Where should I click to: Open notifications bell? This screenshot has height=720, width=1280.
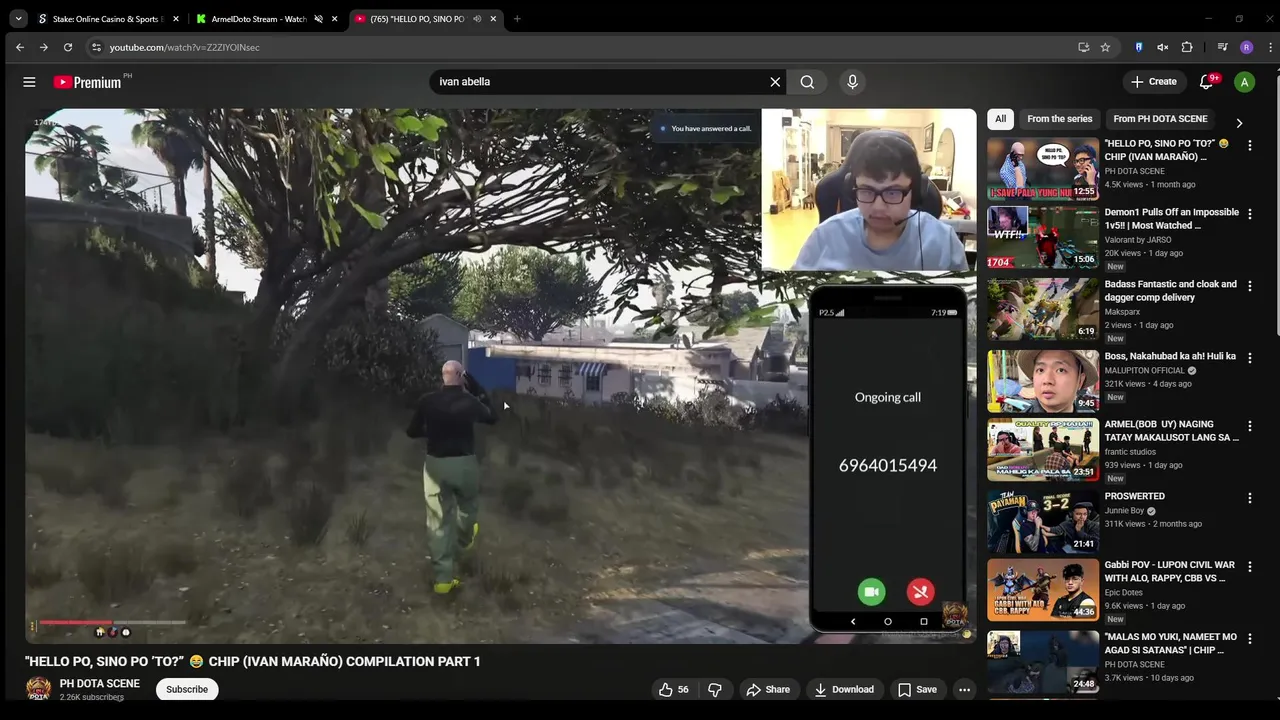(1206, 82)
